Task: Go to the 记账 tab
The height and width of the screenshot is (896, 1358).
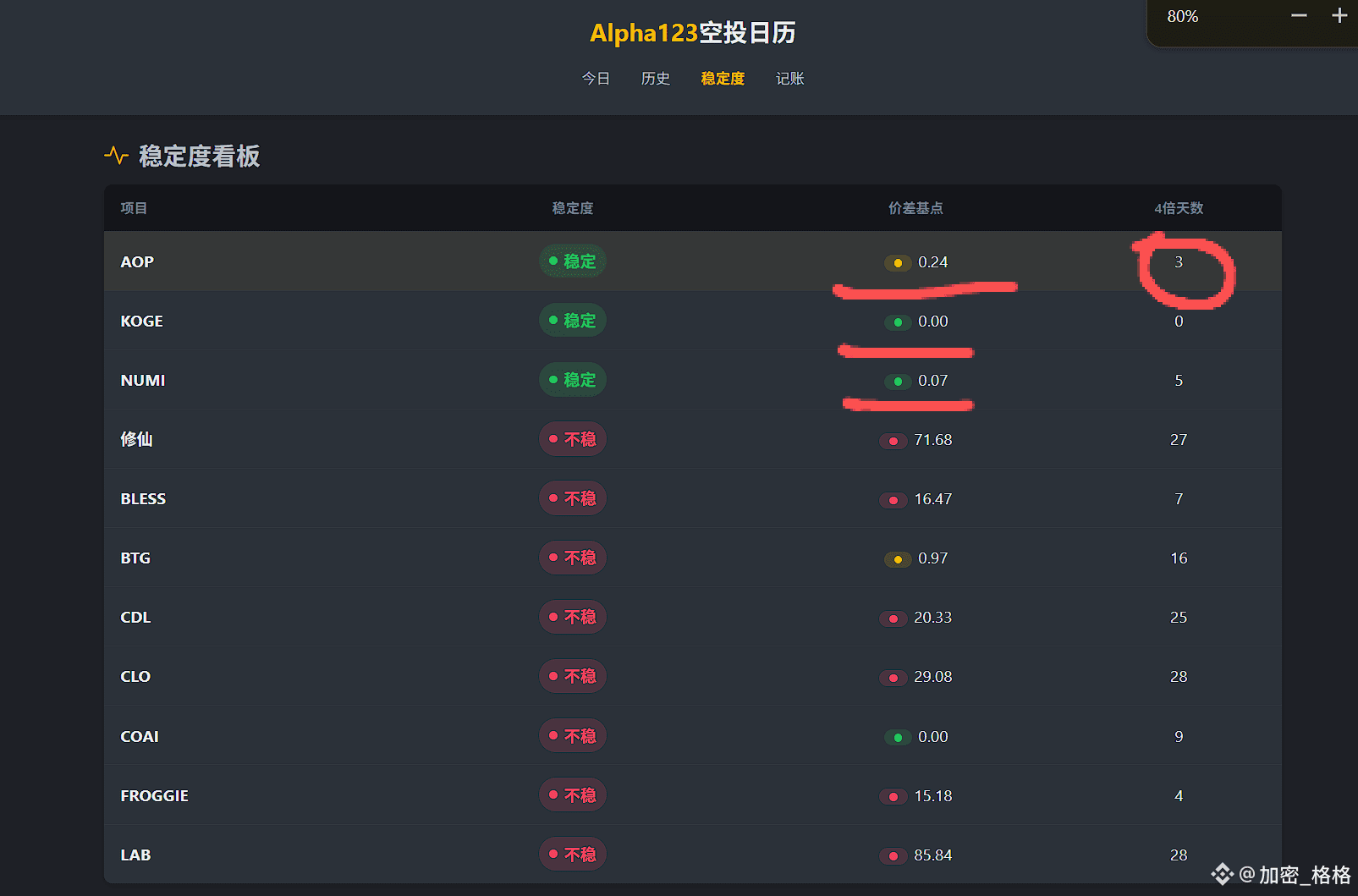Action: pyautogui.click(x=789, y=79)
